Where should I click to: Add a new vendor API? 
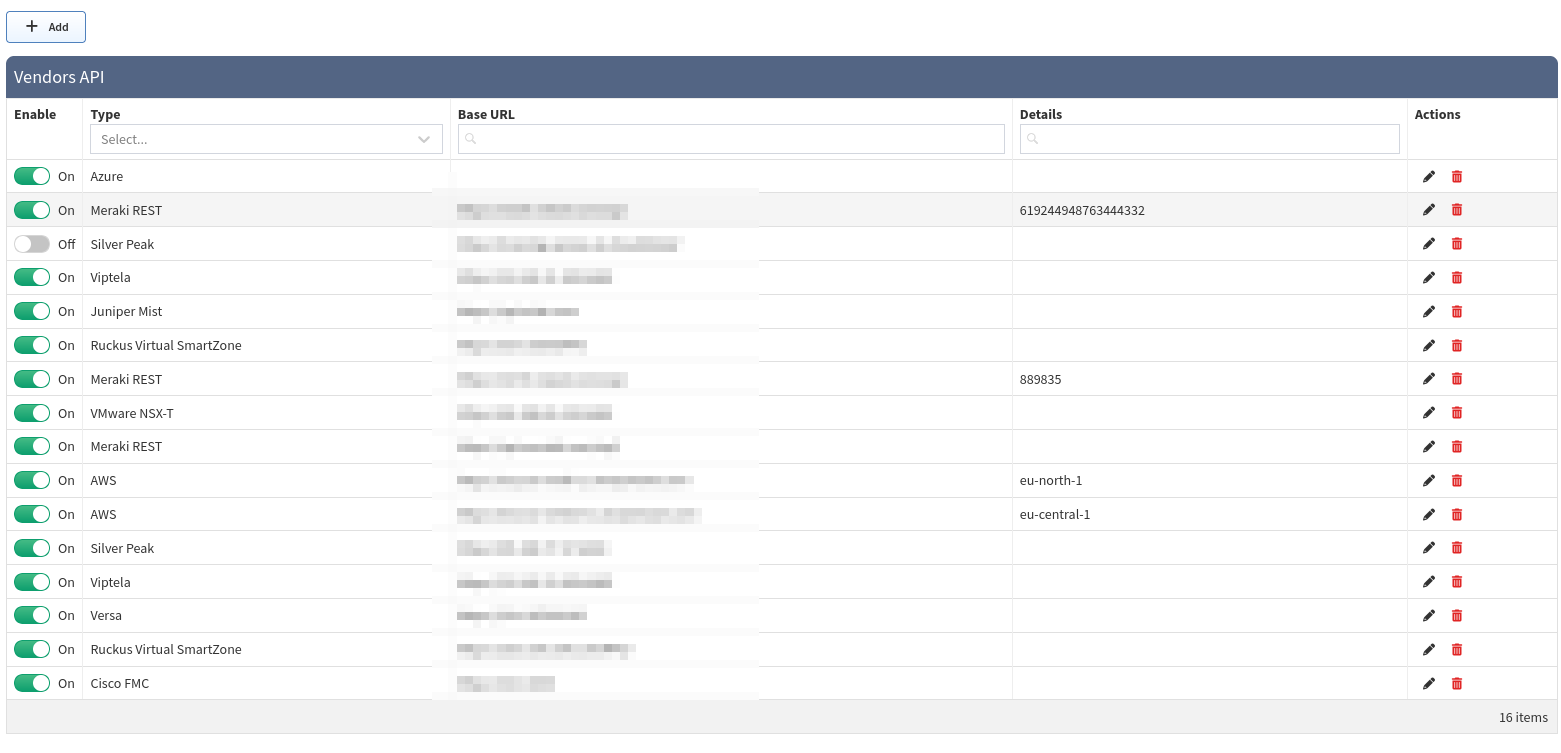(46, 27)
